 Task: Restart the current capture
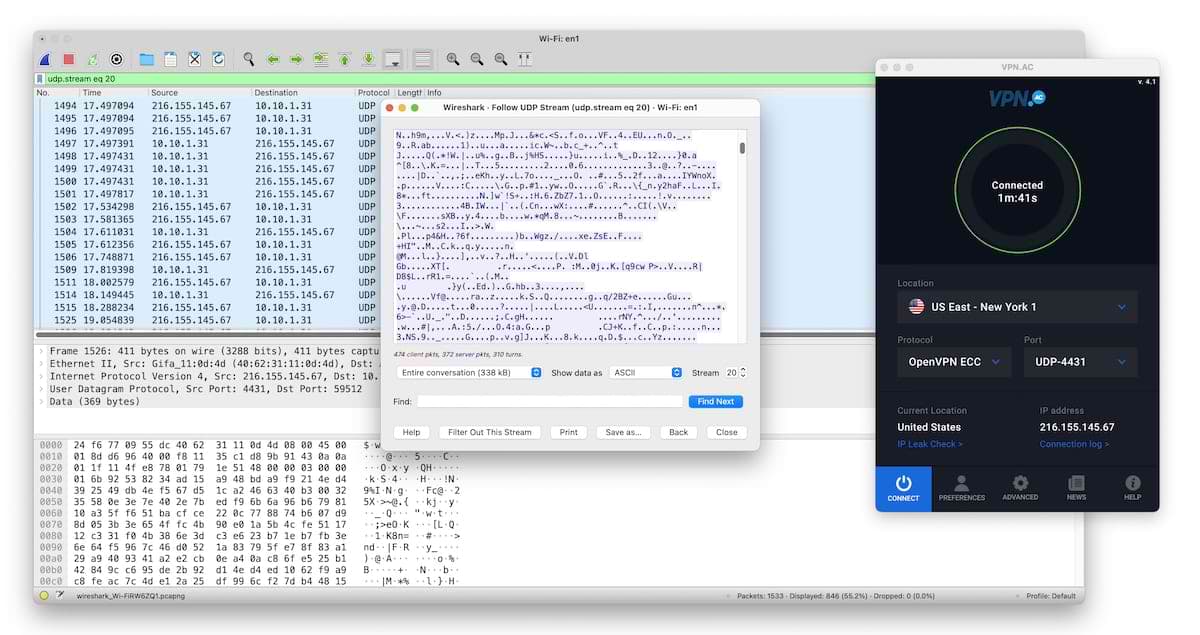pyautogui.click(x=93, y=59)
